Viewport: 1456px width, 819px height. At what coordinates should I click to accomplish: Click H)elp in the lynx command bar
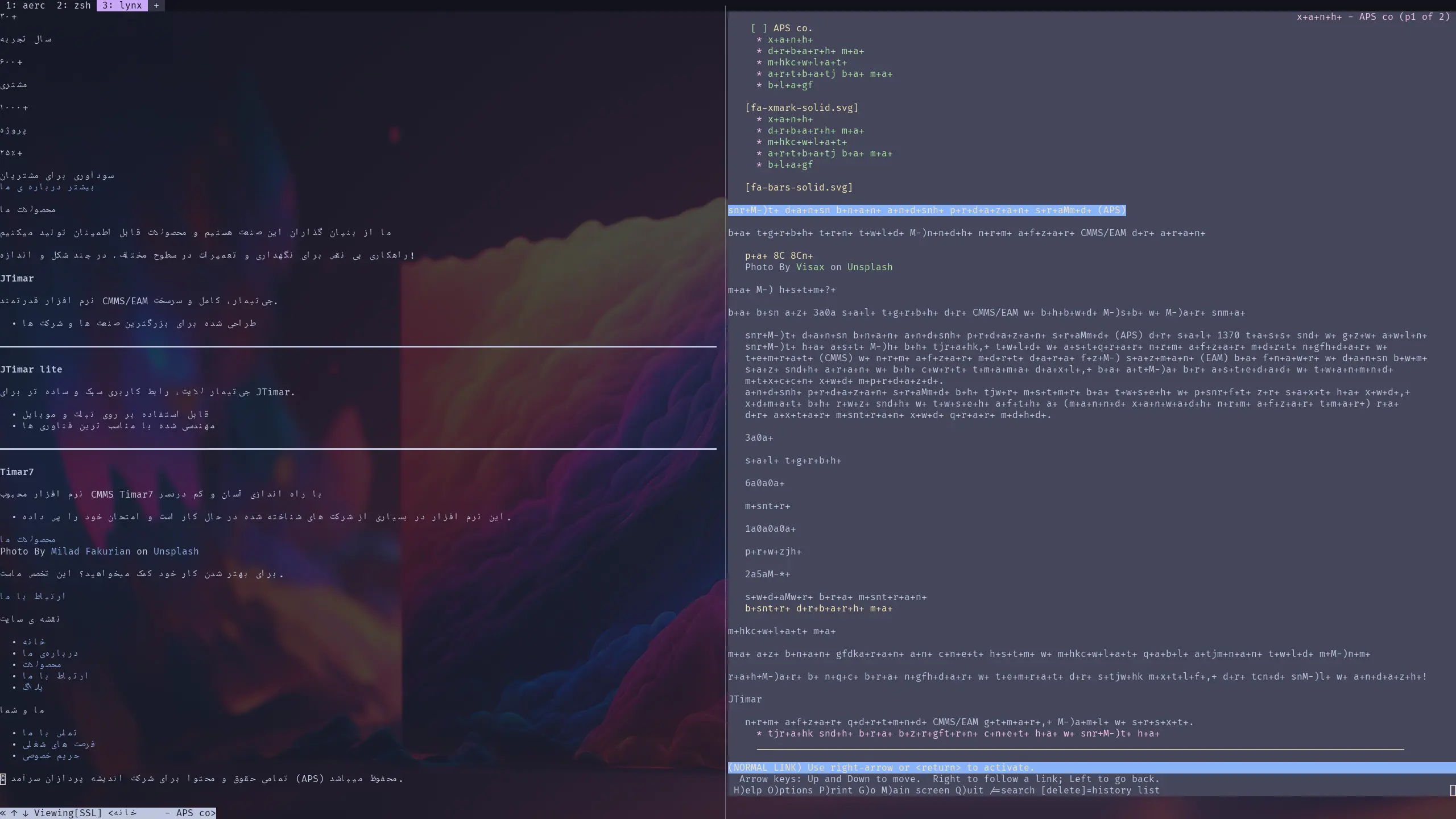pyautogui.click(x=748, y=790)
